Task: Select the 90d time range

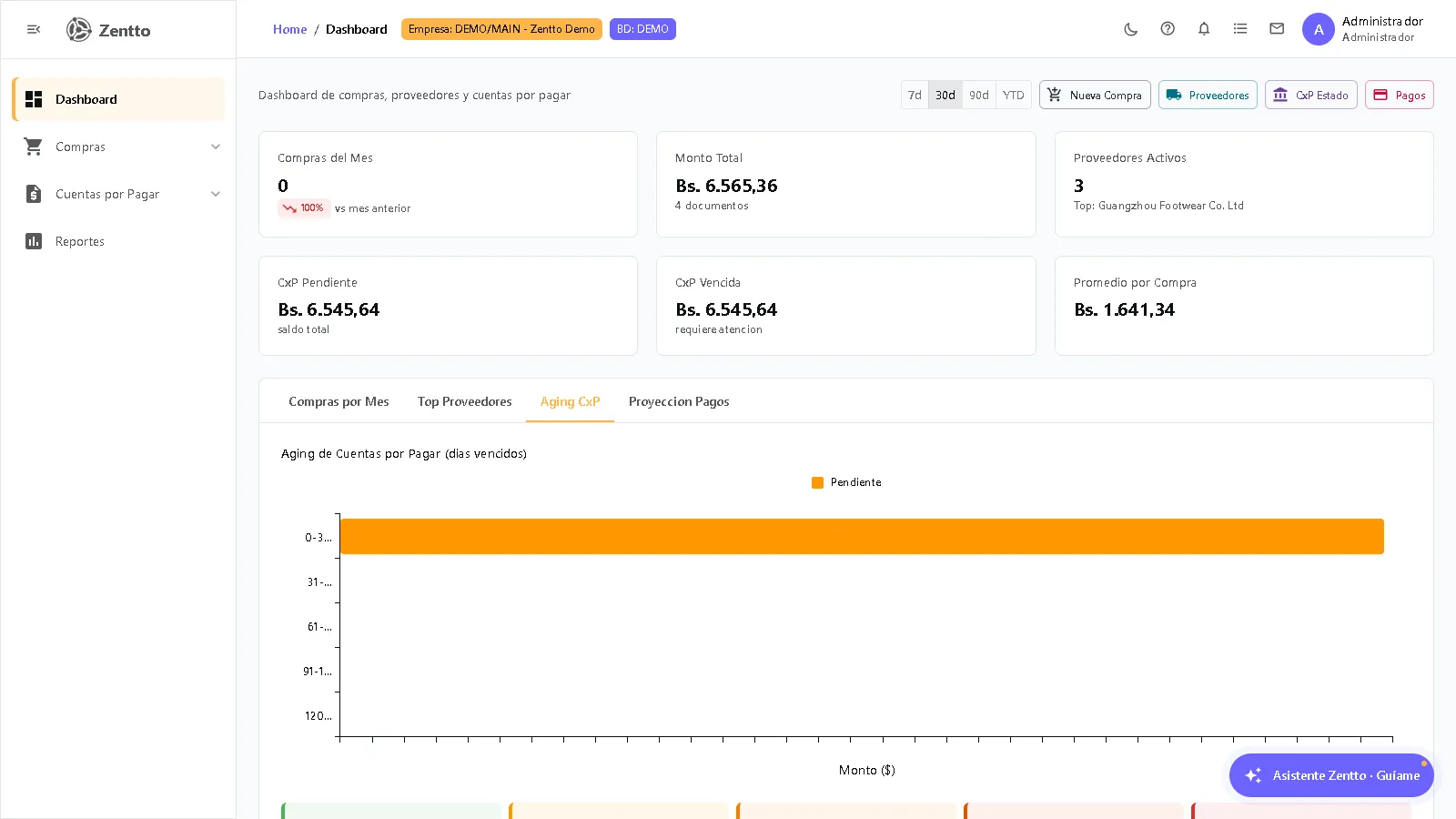Action: pyautogui.click(x=979, y=95)
